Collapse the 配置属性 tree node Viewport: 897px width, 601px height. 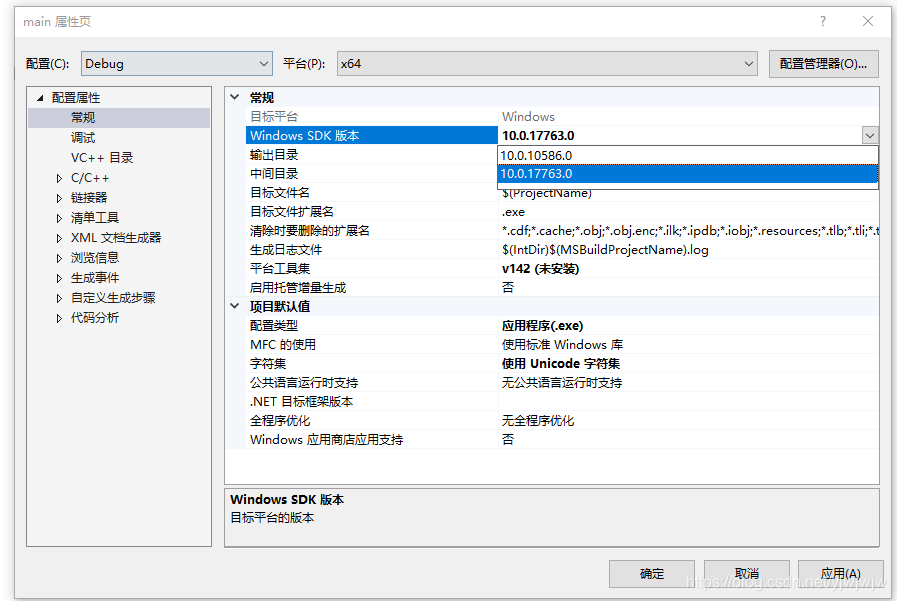[40, 98]
